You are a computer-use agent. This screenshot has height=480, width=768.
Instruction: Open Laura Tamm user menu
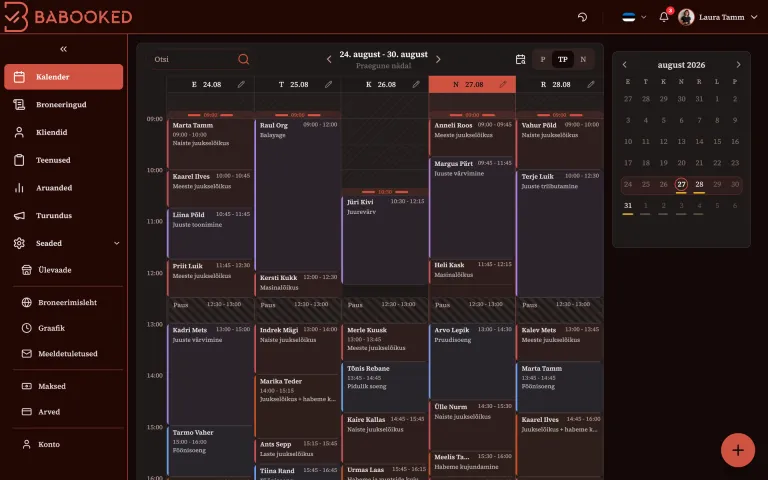[x=718, y=17]
